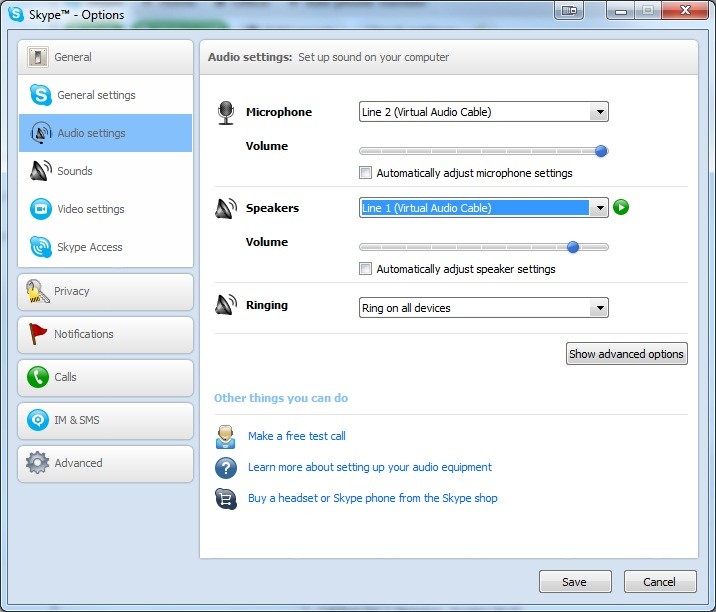Click the Notifications red flag icon

(37, 334)
